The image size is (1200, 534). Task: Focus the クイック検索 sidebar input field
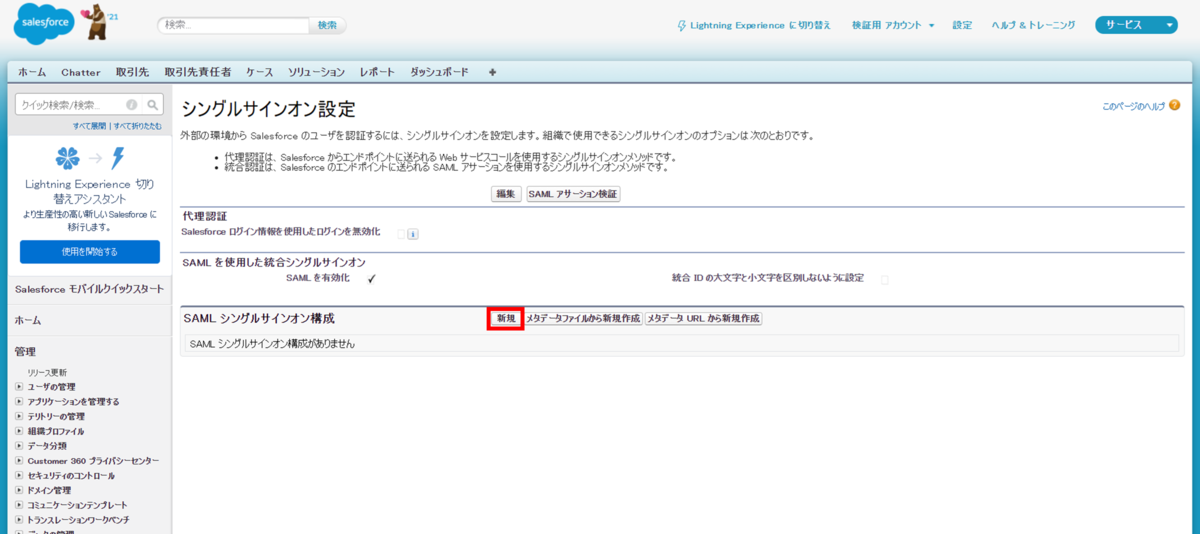pyautogui.click(x=70, y=104)
